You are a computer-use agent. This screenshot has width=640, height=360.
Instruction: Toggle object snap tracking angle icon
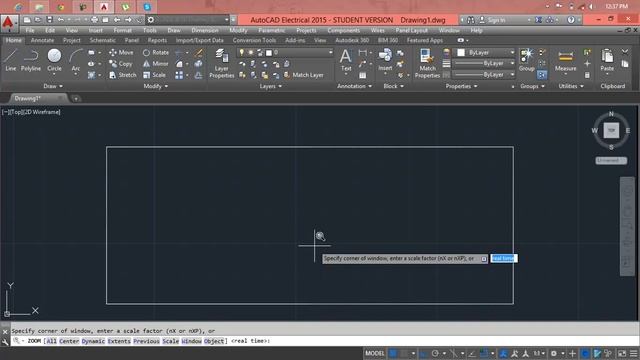pyautogui.click(x=472, y=353)
